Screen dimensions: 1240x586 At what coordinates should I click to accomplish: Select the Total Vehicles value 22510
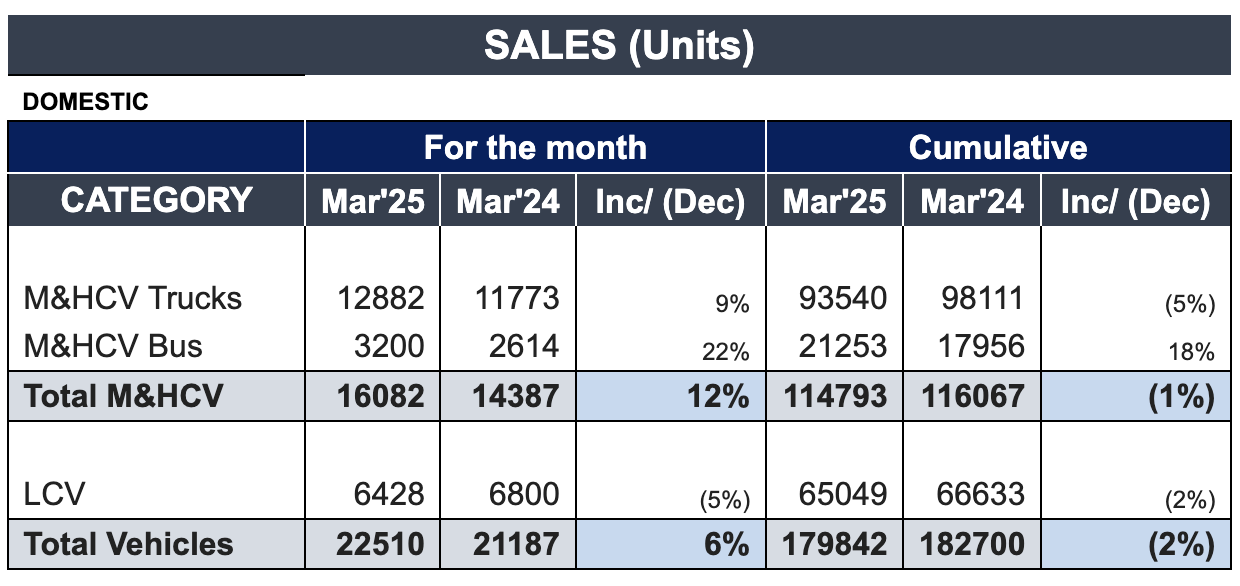[x=381, y=544]
